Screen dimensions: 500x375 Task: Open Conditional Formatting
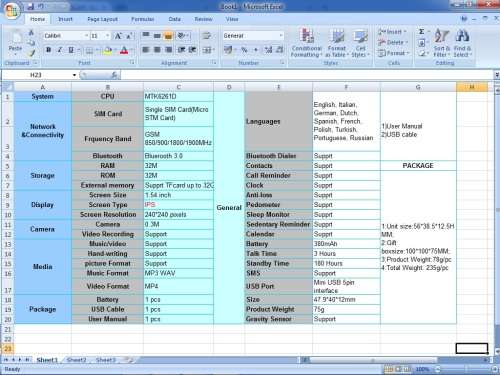306,43
